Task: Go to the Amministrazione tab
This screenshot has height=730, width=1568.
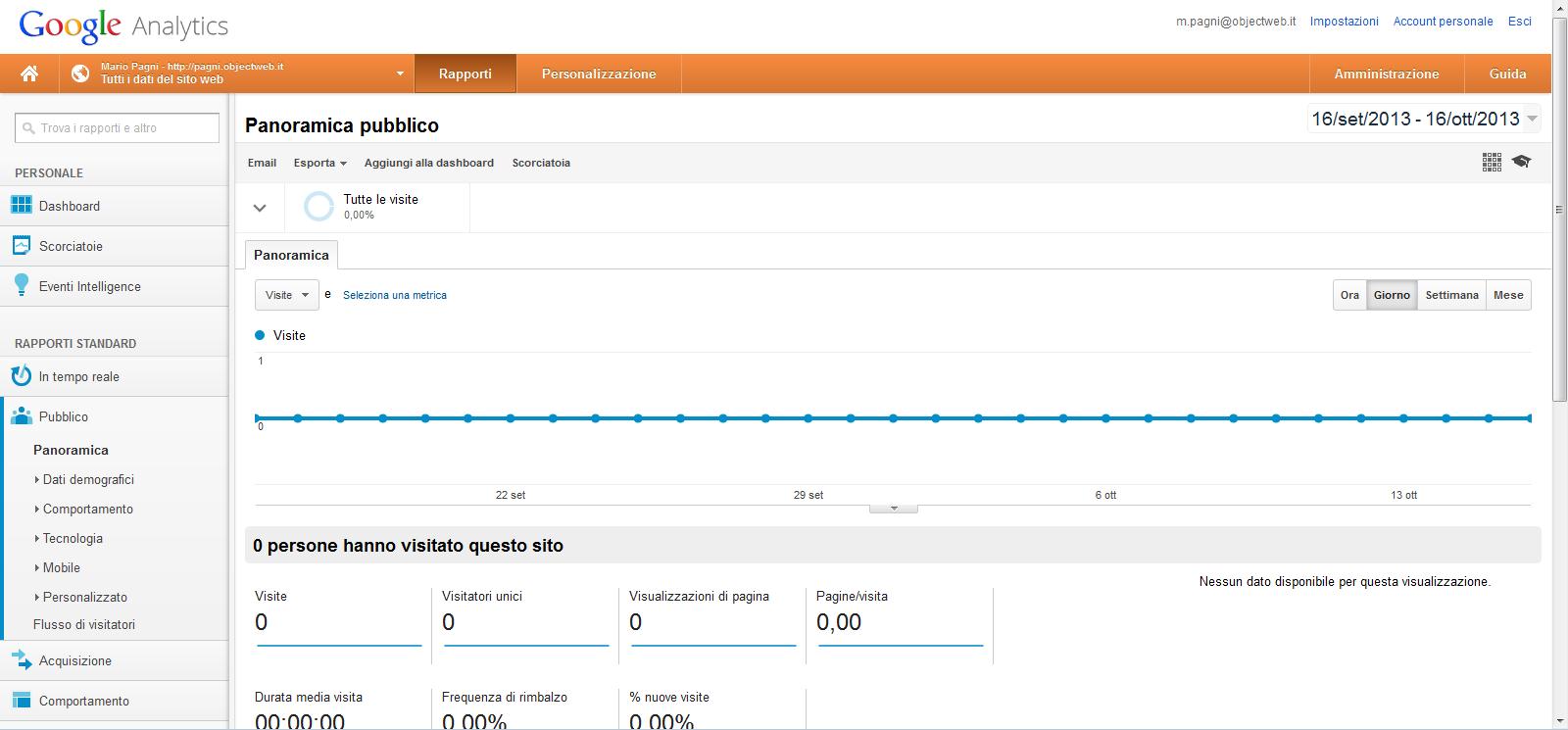Action: tap(1386, 73)
